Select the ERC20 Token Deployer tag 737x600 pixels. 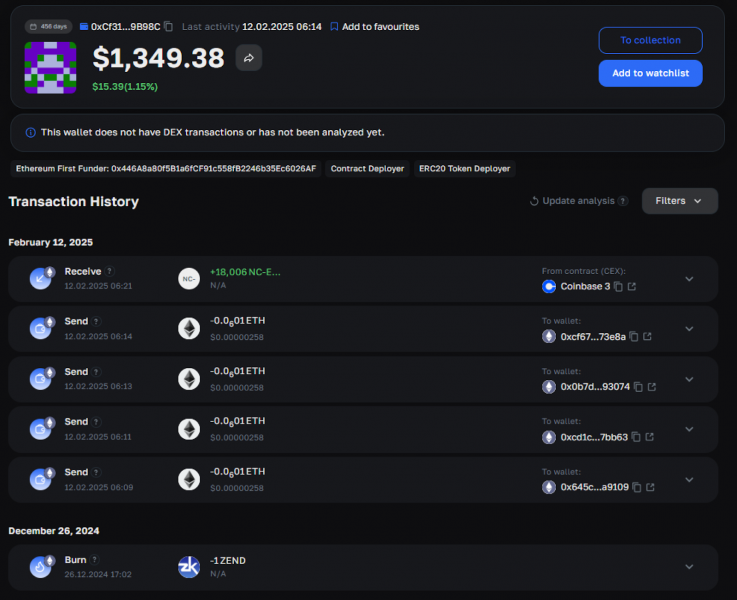[464, 169]
